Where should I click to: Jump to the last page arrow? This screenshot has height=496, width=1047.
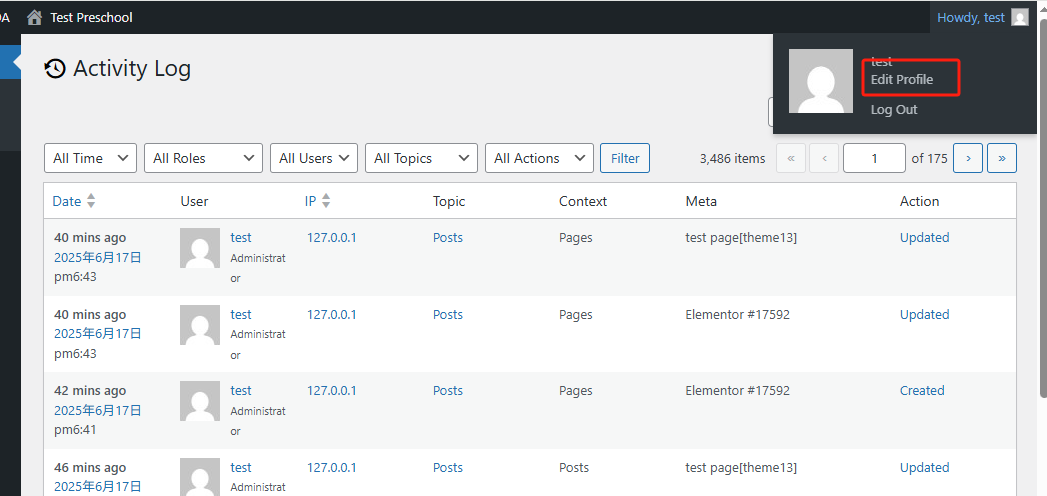(x=1002, y=158)
